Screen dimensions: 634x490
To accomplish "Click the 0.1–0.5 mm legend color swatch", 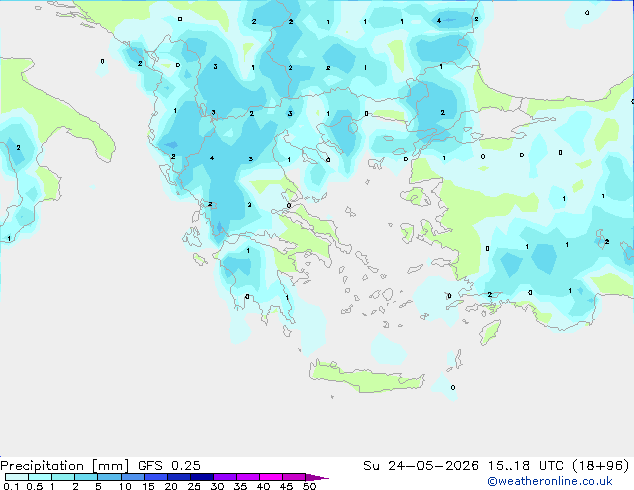I will (17, 477).
